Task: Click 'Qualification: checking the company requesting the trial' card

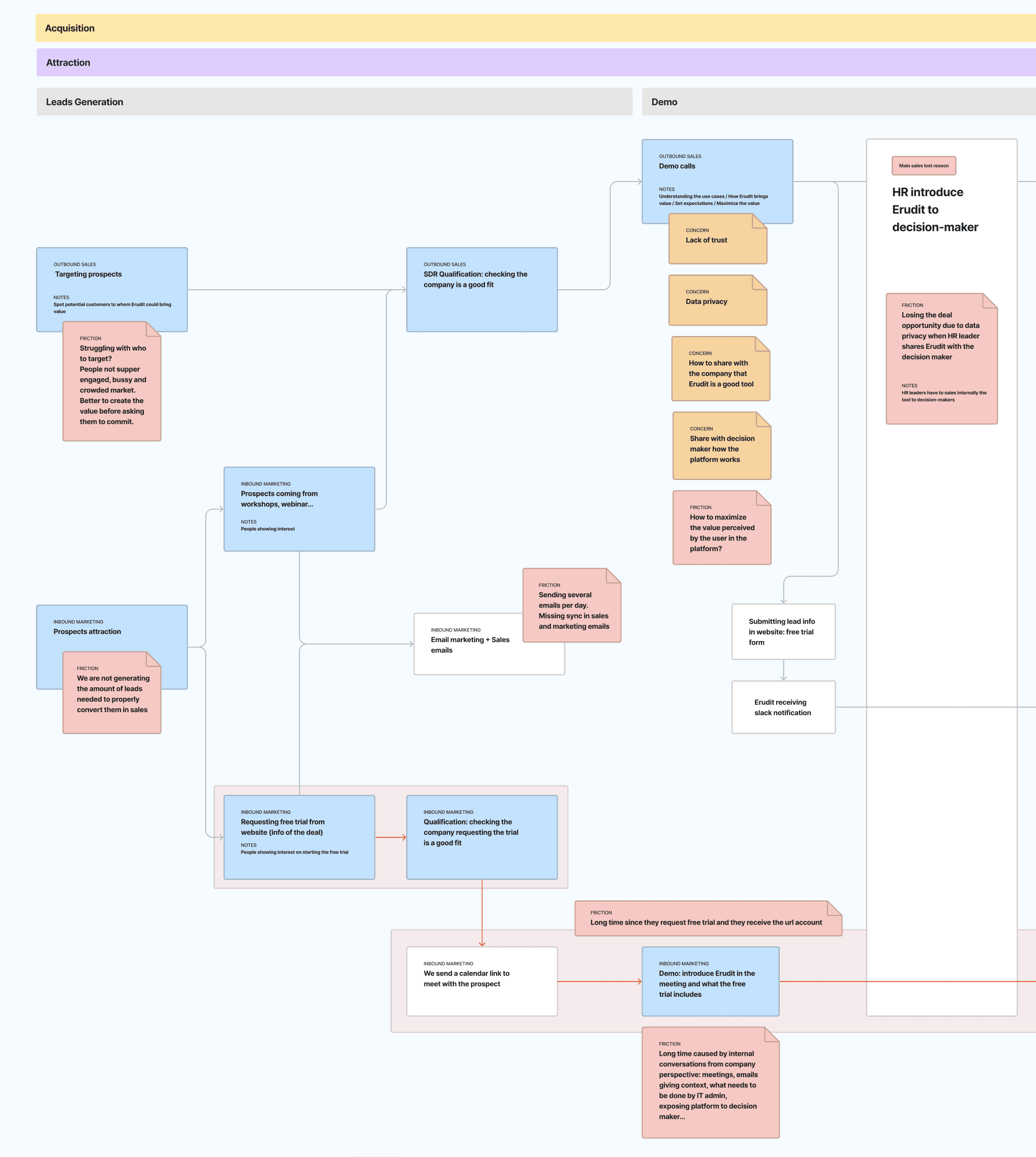Action: pos(481,837)
